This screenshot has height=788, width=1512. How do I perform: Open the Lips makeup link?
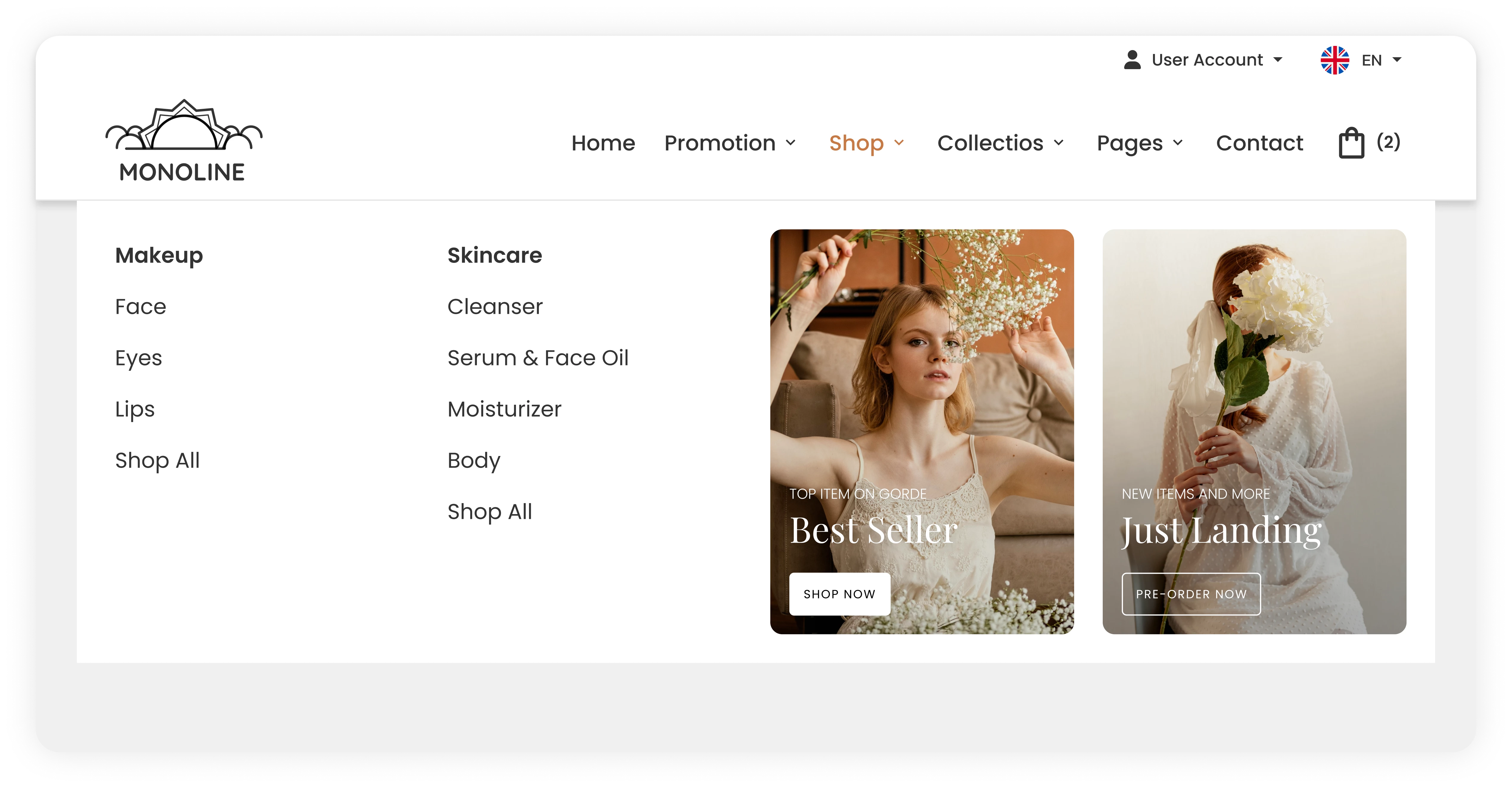135,409
